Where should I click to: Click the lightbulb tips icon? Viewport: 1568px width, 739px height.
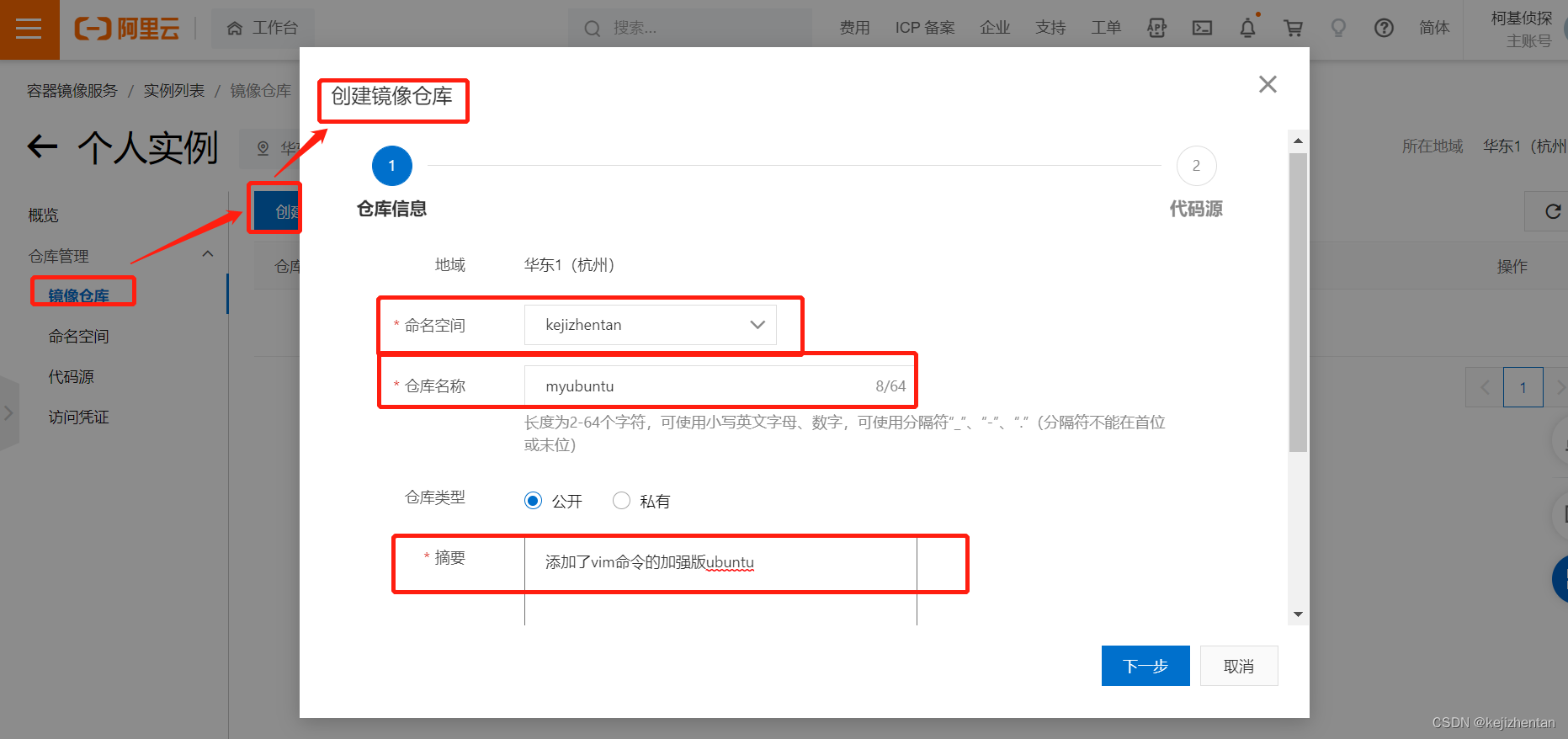point(1338,29)
